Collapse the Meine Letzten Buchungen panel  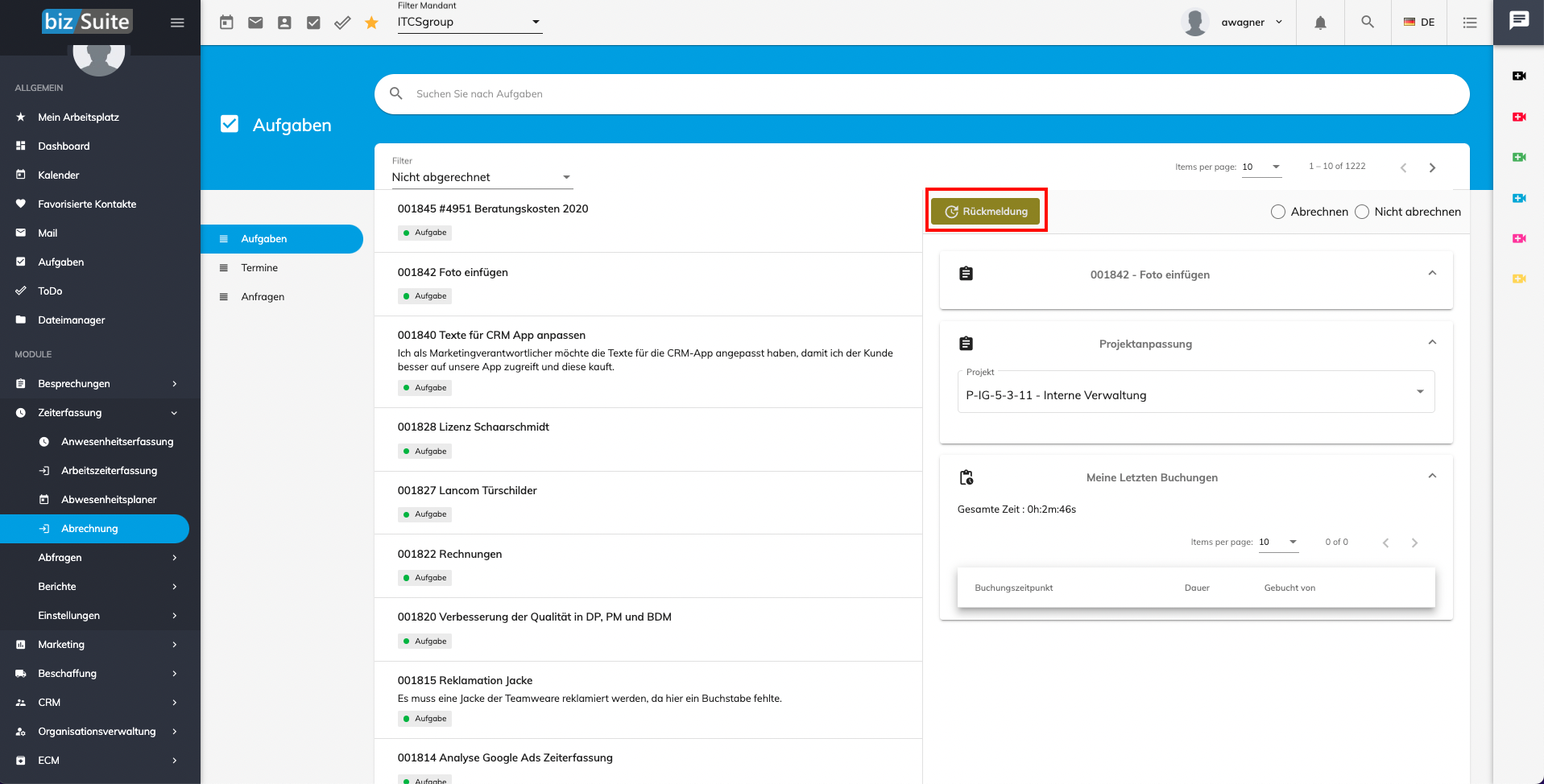1432,477
